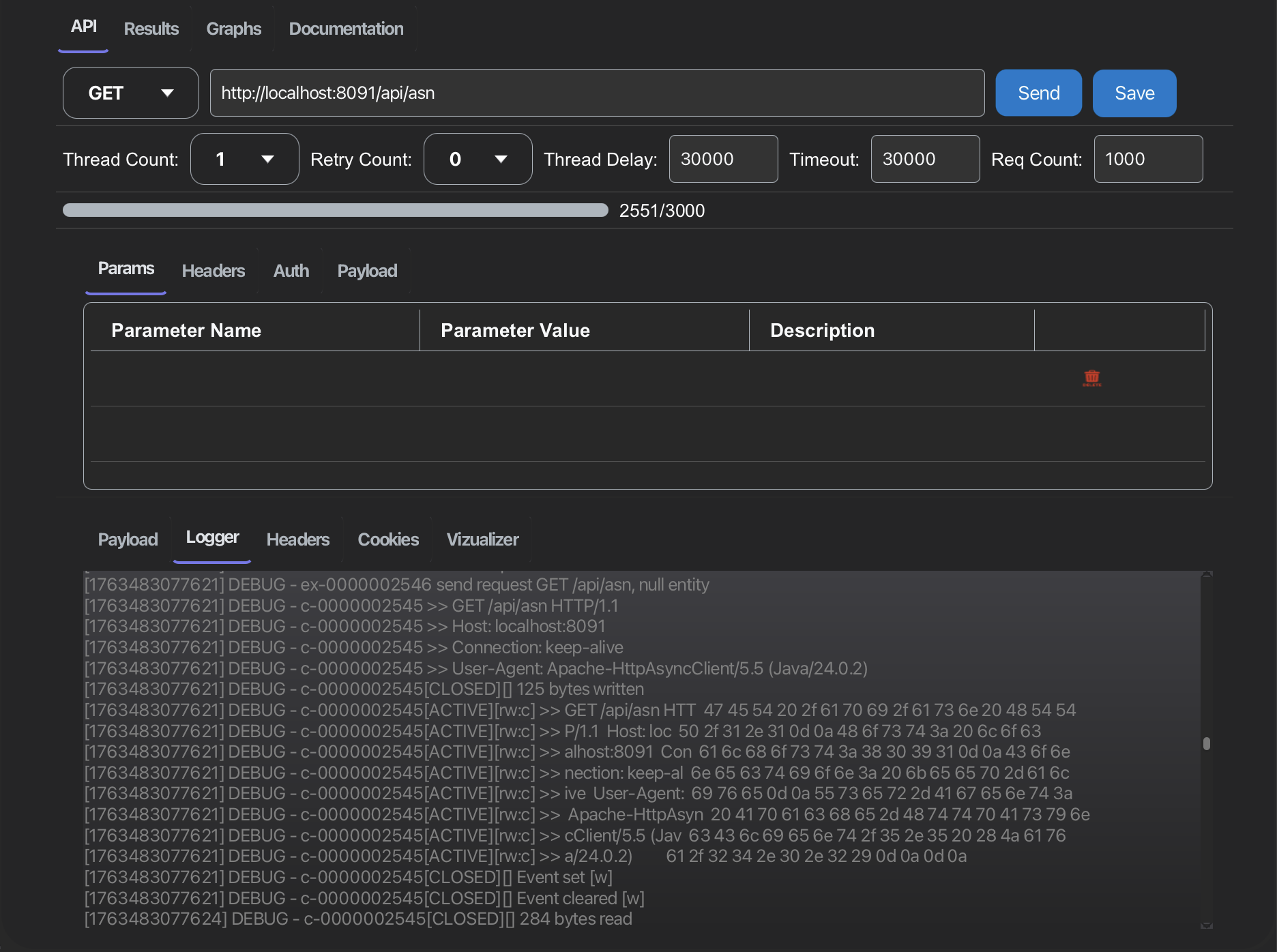This screenshot has width=1277, height=952.
Task: Switch to the Results tab
Action: tap(151, 29)
